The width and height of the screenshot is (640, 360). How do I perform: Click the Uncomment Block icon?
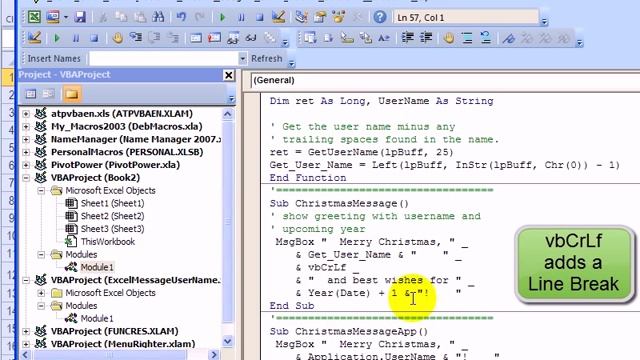click(x=485, y=38)
